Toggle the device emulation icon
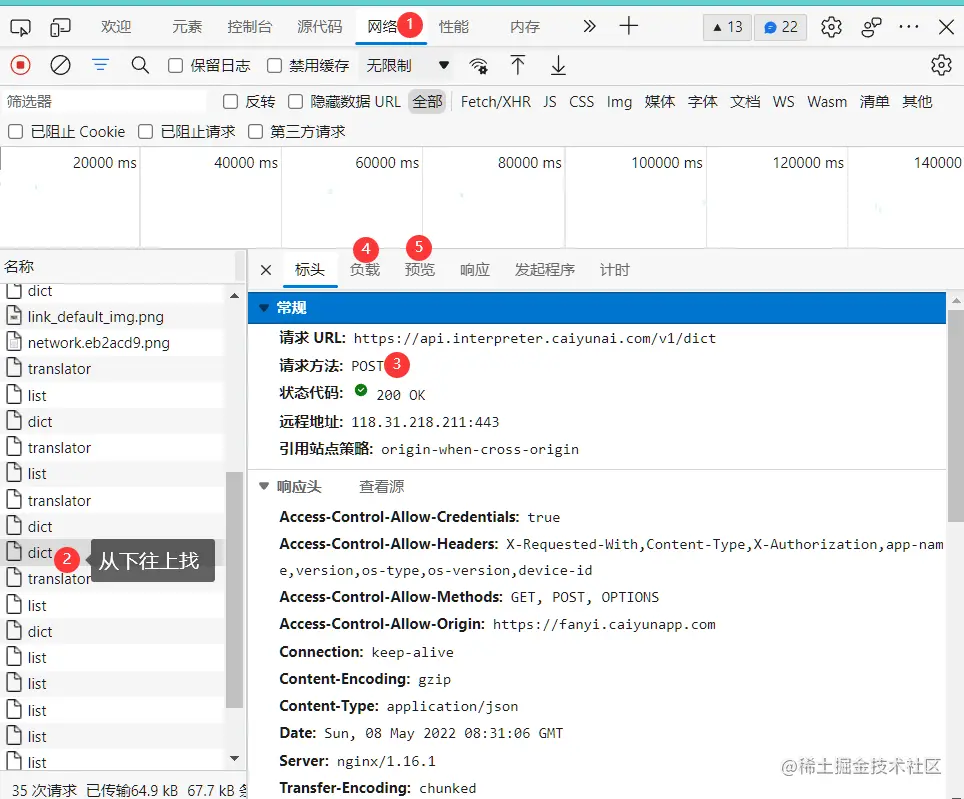Screen dimensions: 964x799 pyautogui.click(x=60, y=28)
